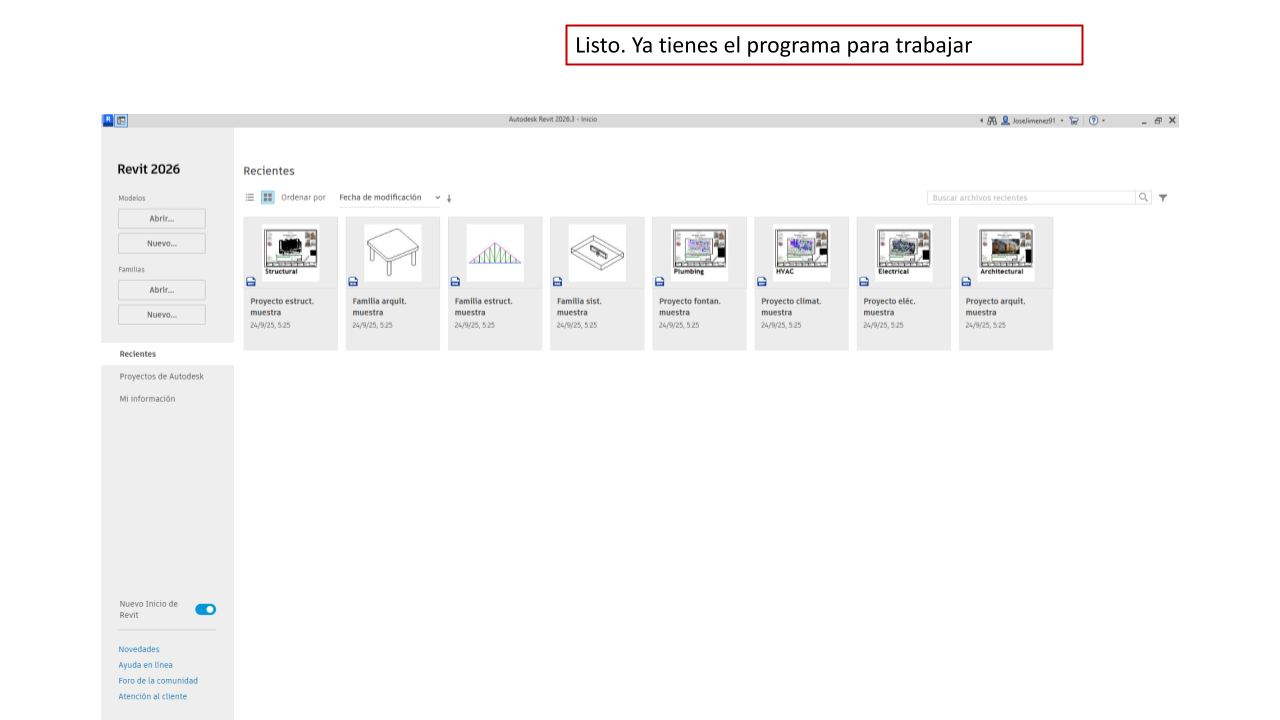Open the truss structural family thumbnail
This screenshot has height=720, width=1280.
click(495, 252)
